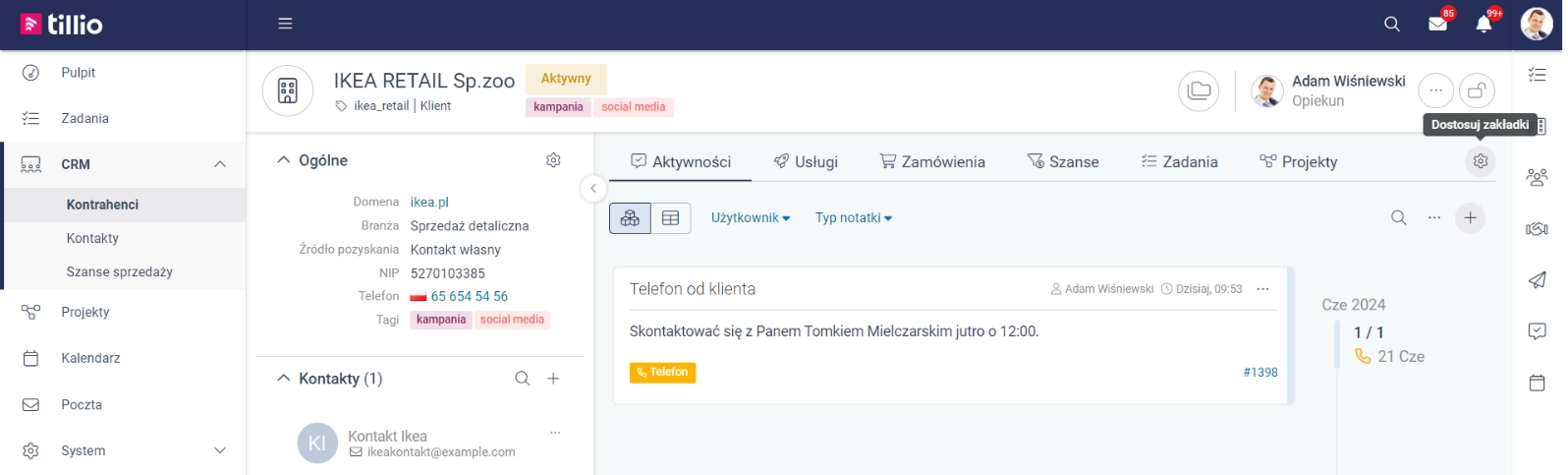
Task: Switch to the Zadania tab
Action: tap(1179, 162)
